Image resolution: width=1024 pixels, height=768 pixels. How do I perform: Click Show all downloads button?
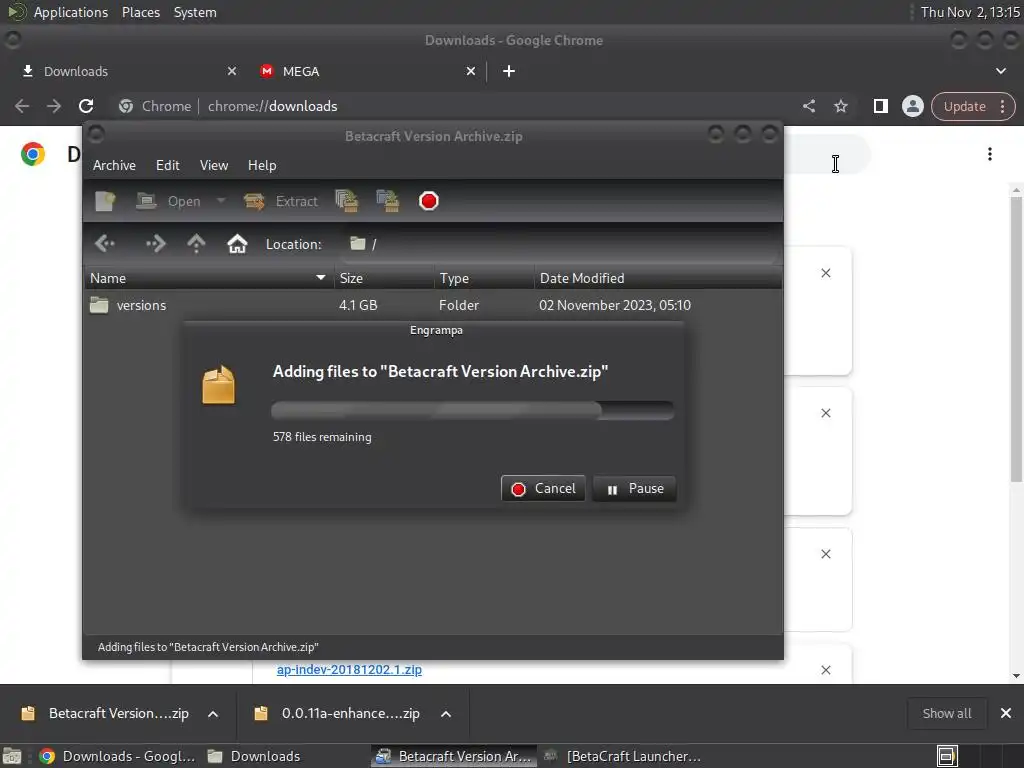coord(946,713)
